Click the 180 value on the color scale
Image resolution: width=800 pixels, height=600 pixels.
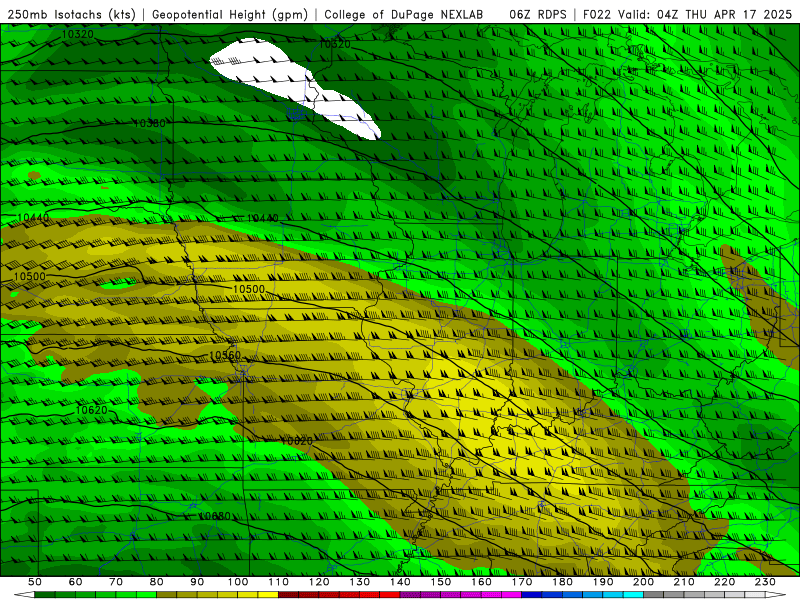coord(562,582)
